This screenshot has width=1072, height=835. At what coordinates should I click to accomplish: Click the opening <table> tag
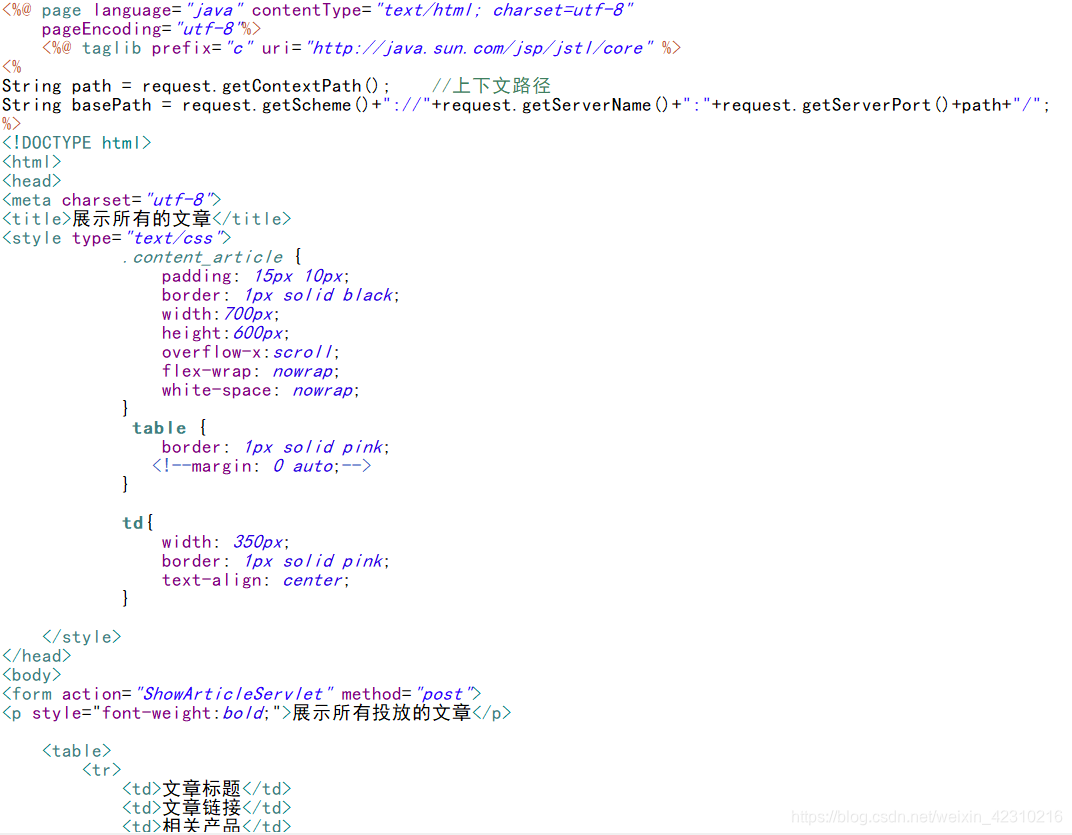point(77,752)
